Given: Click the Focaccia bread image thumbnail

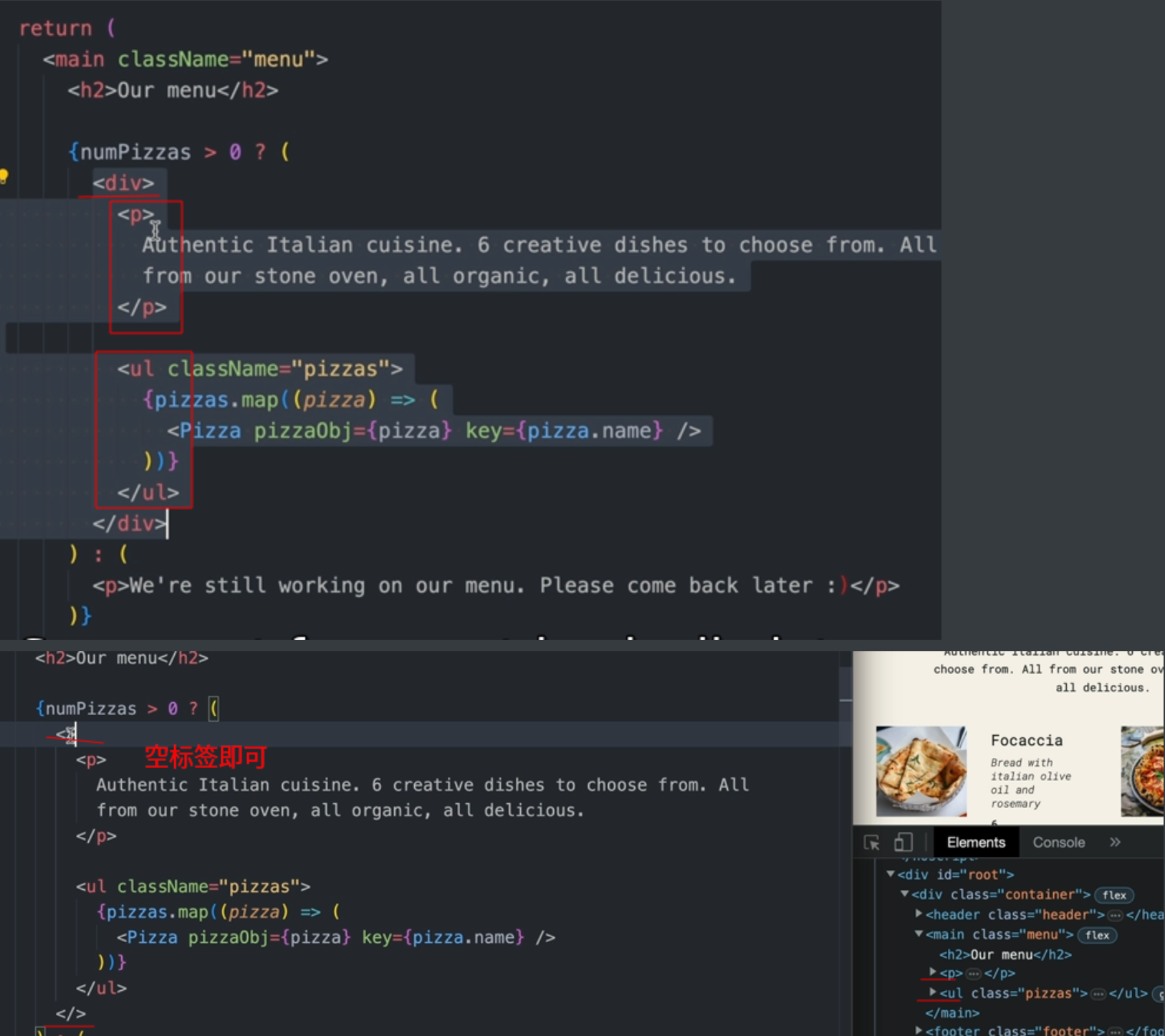Looking at the screenshot, I should click(921, 772).
